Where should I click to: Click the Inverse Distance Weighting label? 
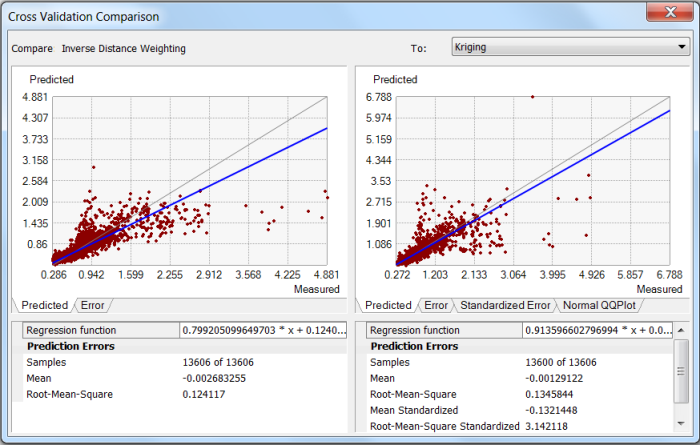tap(124, 49)
